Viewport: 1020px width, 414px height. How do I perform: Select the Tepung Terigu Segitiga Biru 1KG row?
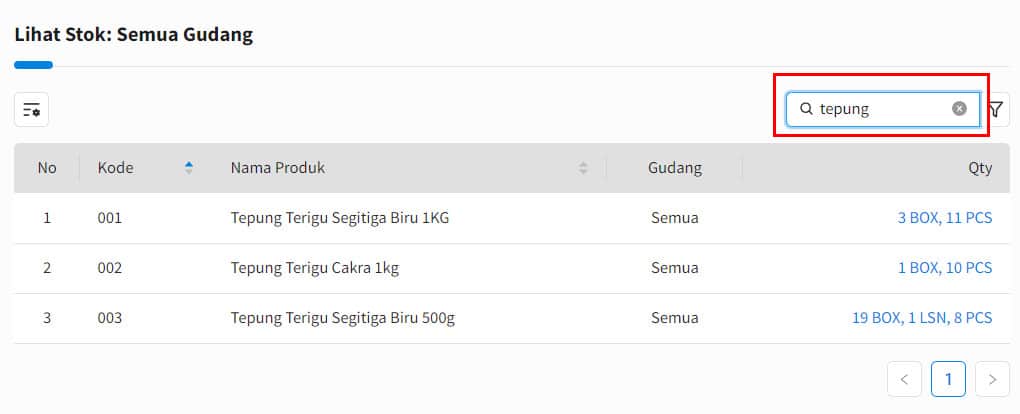(512, 218)
